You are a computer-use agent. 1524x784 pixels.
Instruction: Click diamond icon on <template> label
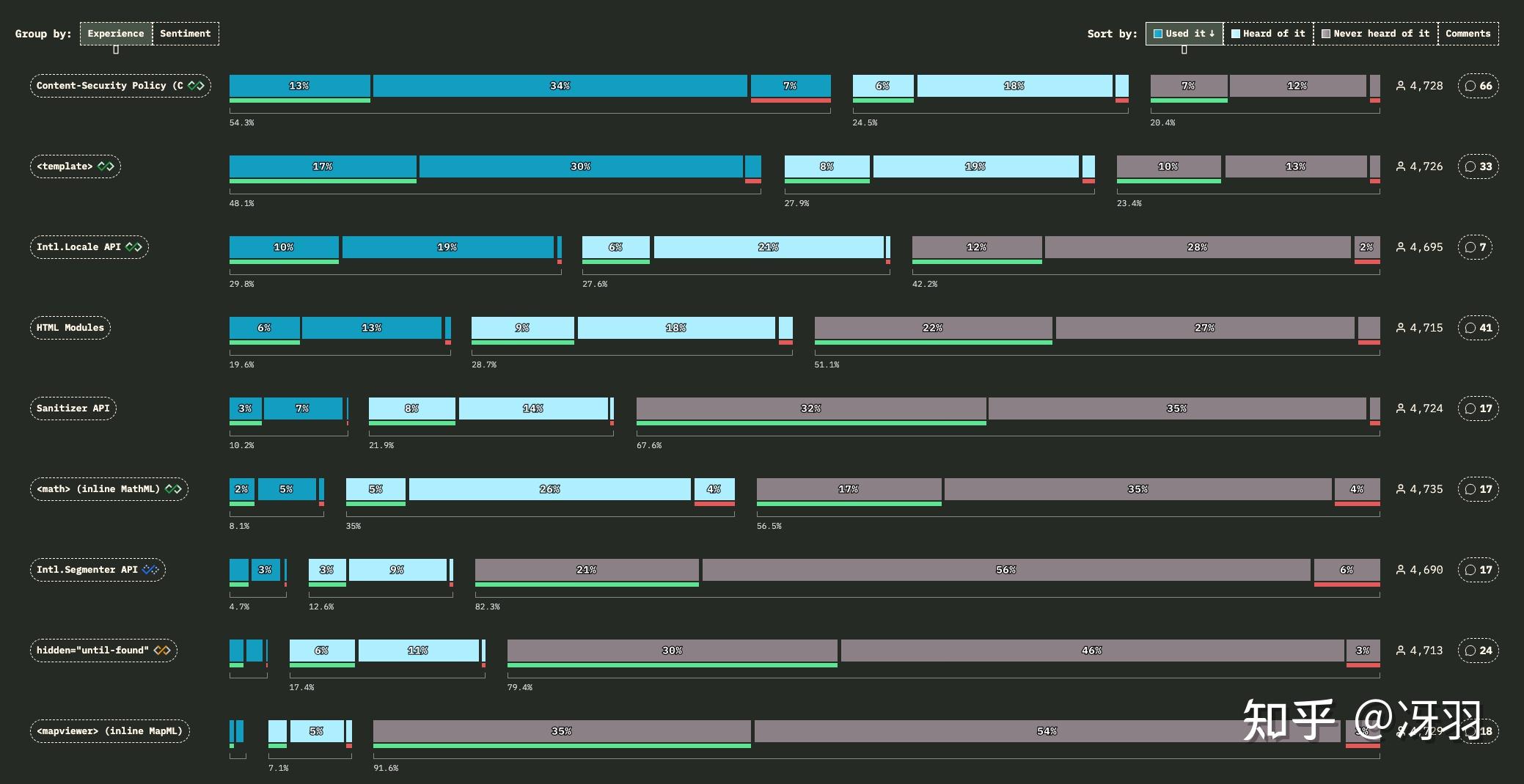click(x=106, y=166)
